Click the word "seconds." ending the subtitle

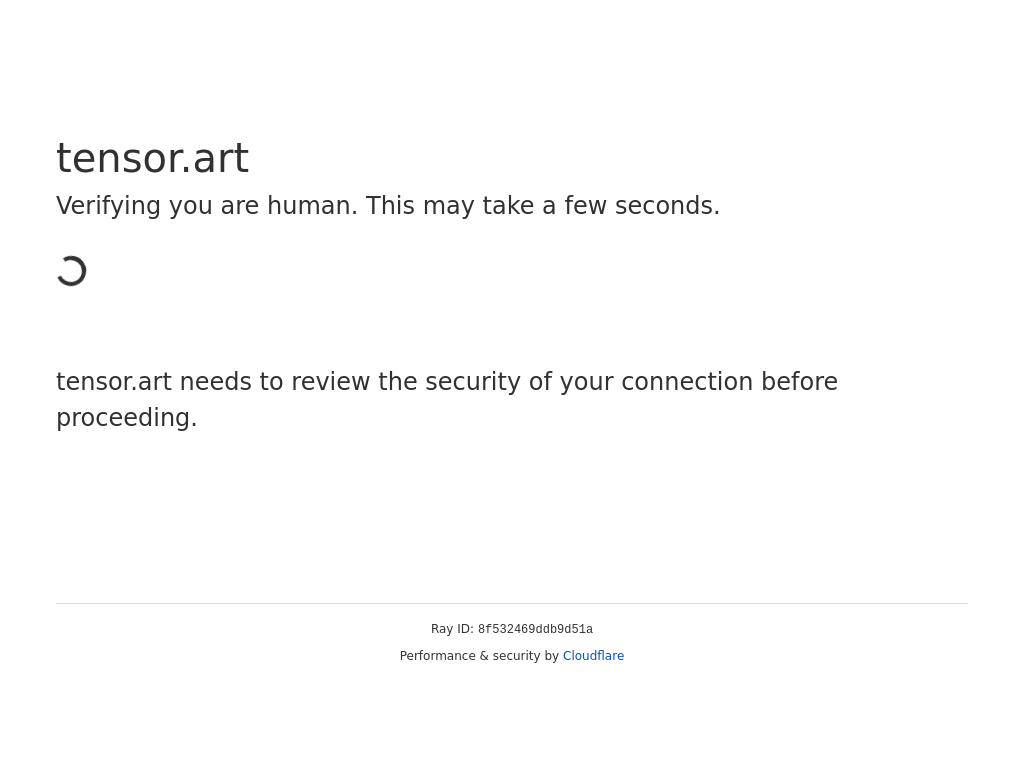pyautogui.click(x=667, y=206)
